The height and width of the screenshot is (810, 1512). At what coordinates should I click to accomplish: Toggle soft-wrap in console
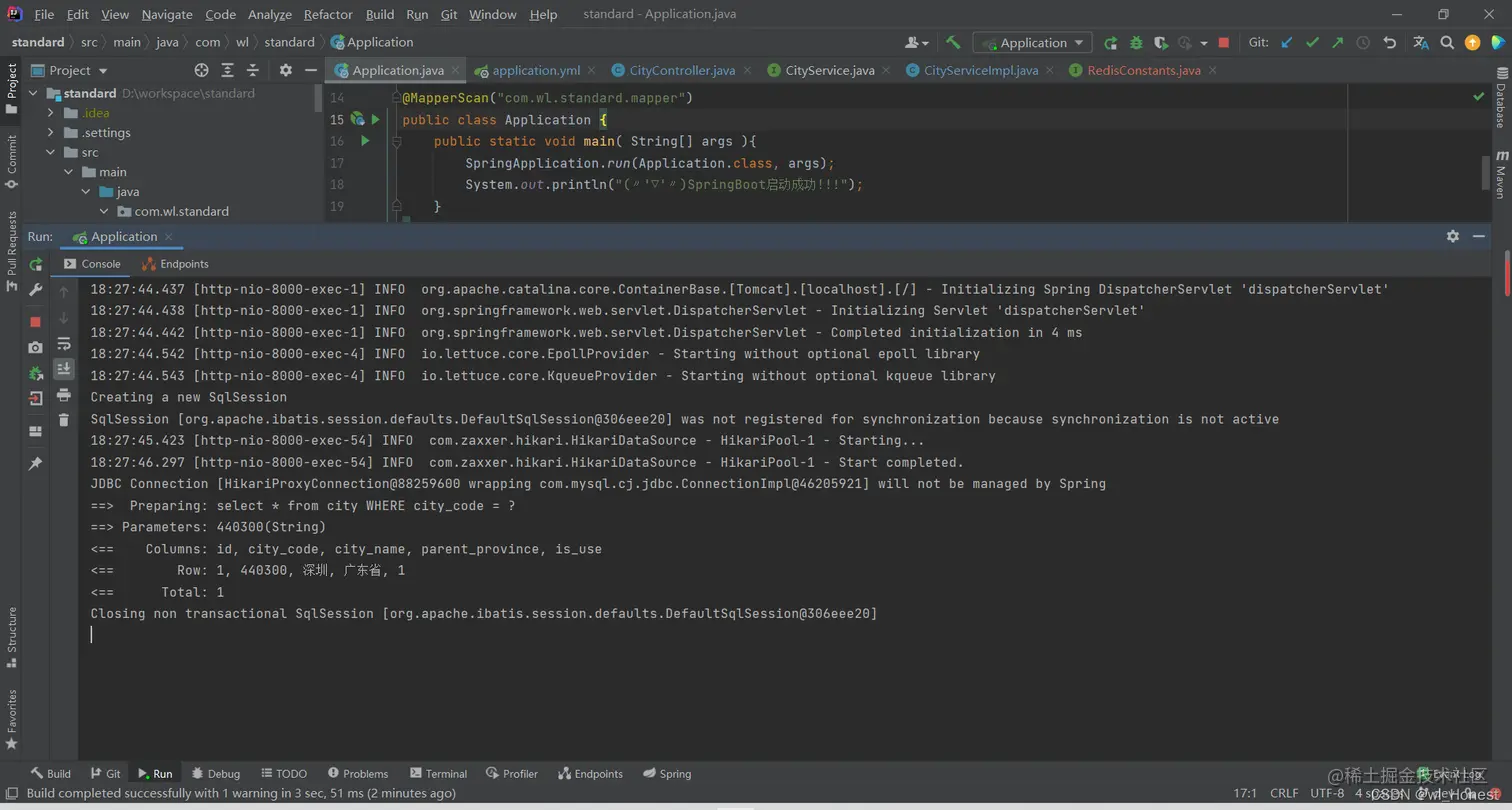[x=64, y=343]
